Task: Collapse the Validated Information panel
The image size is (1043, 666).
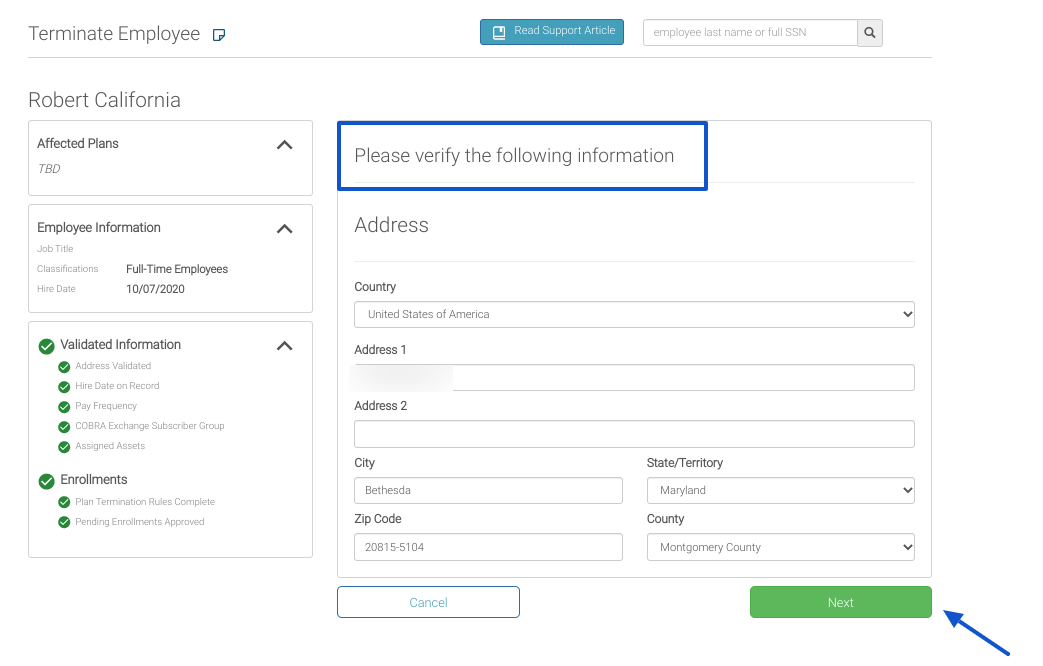Action: (284, 346)
